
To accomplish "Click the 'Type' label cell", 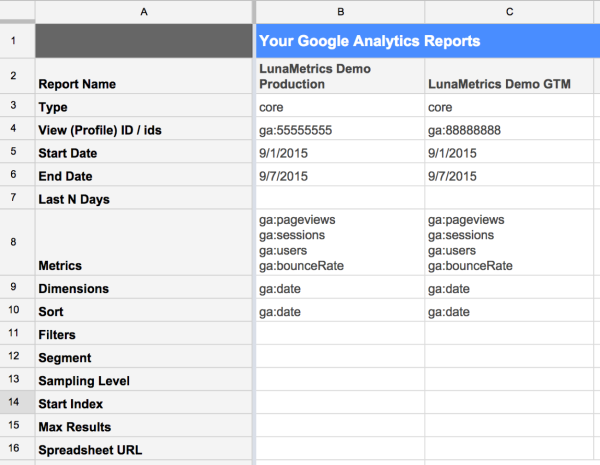I will click(x=143, y=105).
